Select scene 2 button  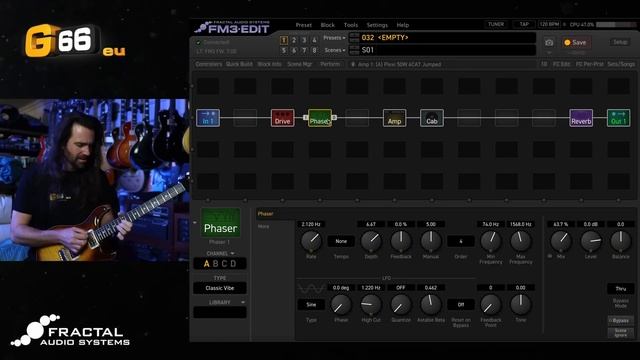coord(294,40)
